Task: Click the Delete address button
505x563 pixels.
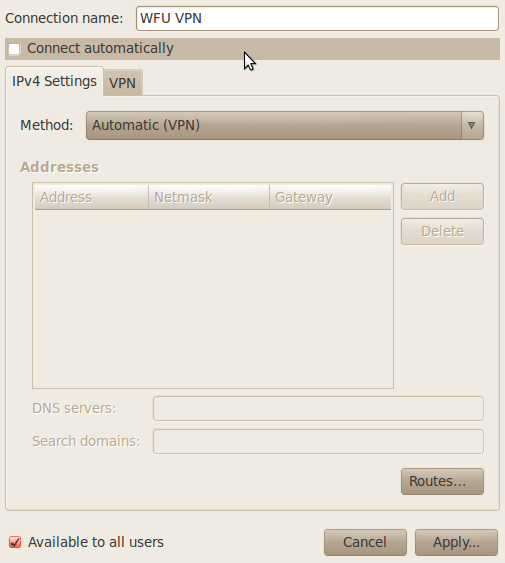Action: pyautogui.click(x=442, y=231)
